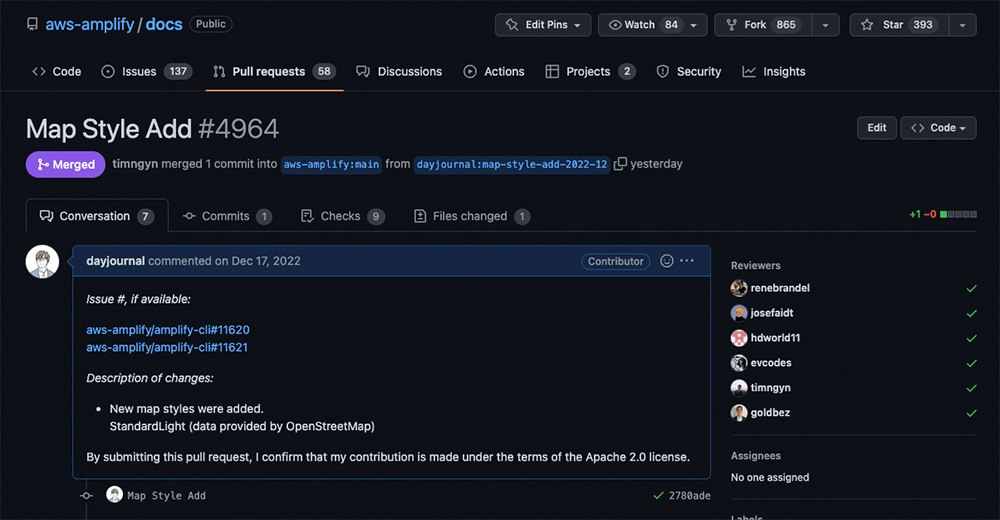Open the dayjournal:map-style-add-2022-12 branch link
Image resolution: width=1000 pixels, height=520 pixels.
tap(511, 165)
